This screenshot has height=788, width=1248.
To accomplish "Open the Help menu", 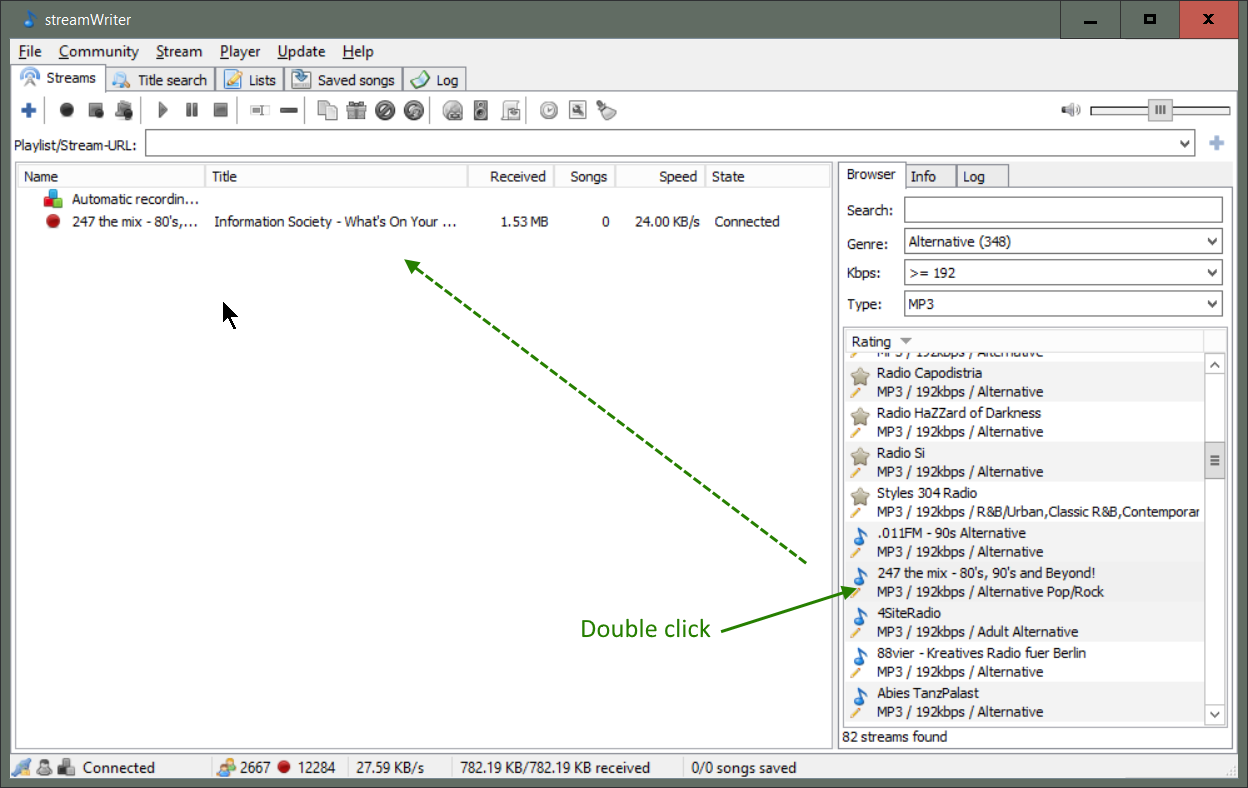I will [x=357, y=51].
